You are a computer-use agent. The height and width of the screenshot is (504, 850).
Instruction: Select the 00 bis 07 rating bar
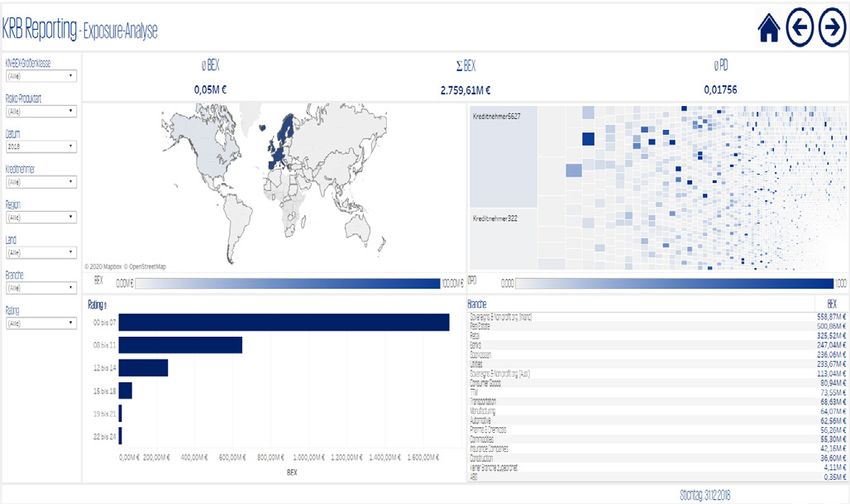(x=284, y=322)
